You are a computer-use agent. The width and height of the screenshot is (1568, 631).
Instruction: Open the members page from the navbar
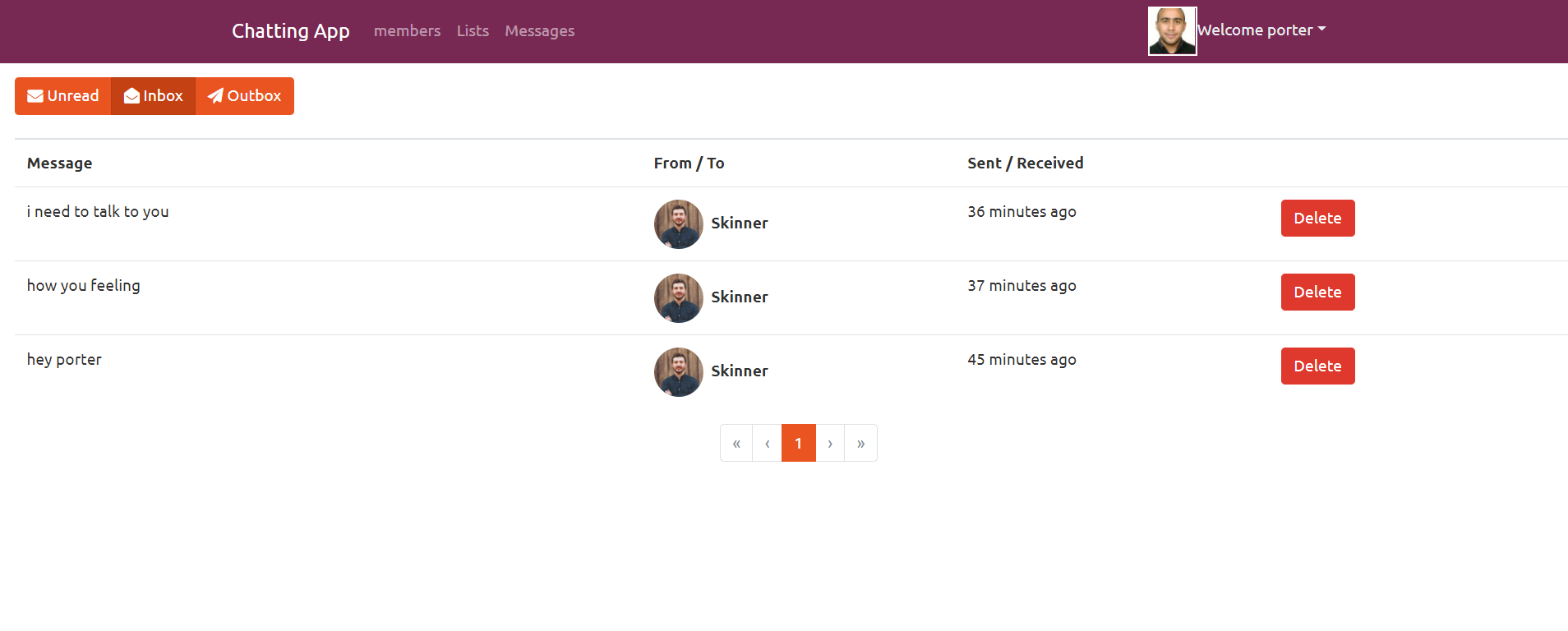pos(407,31)
